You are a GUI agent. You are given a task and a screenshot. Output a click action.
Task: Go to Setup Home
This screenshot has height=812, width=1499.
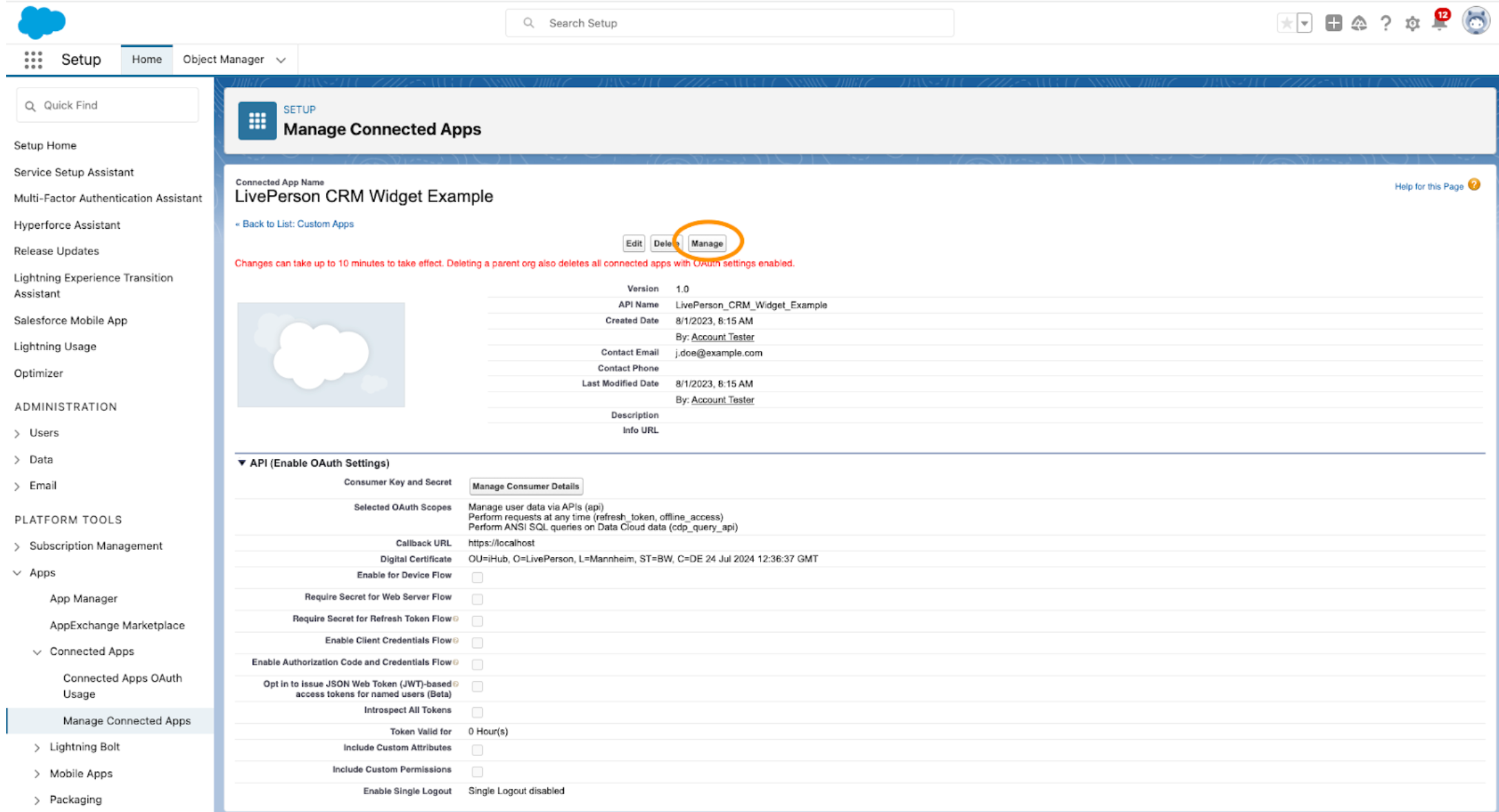[x=45, y=145]
